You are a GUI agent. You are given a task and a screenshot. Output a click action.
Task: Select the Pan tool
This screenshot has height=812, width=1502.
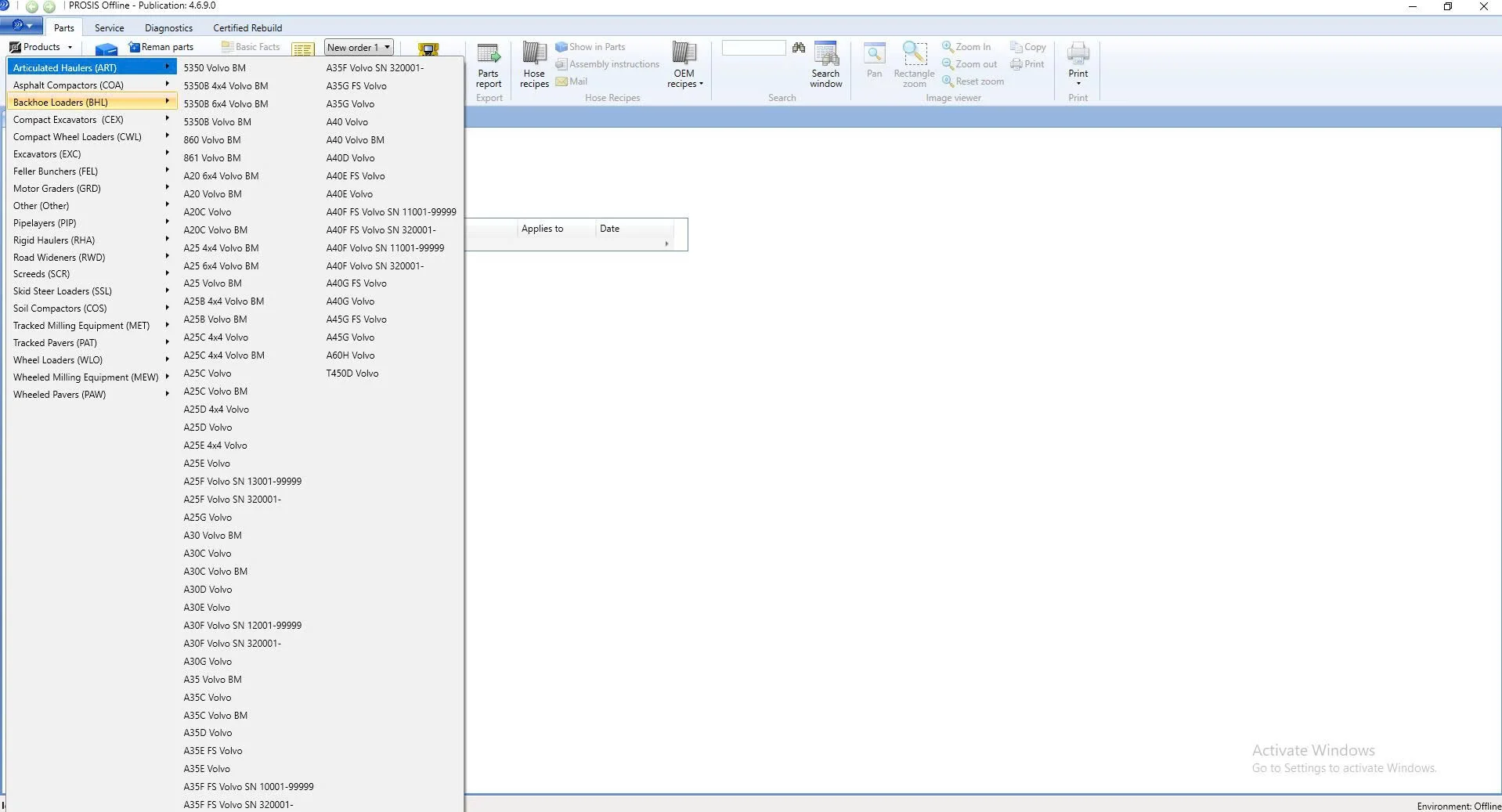[875, 61]
